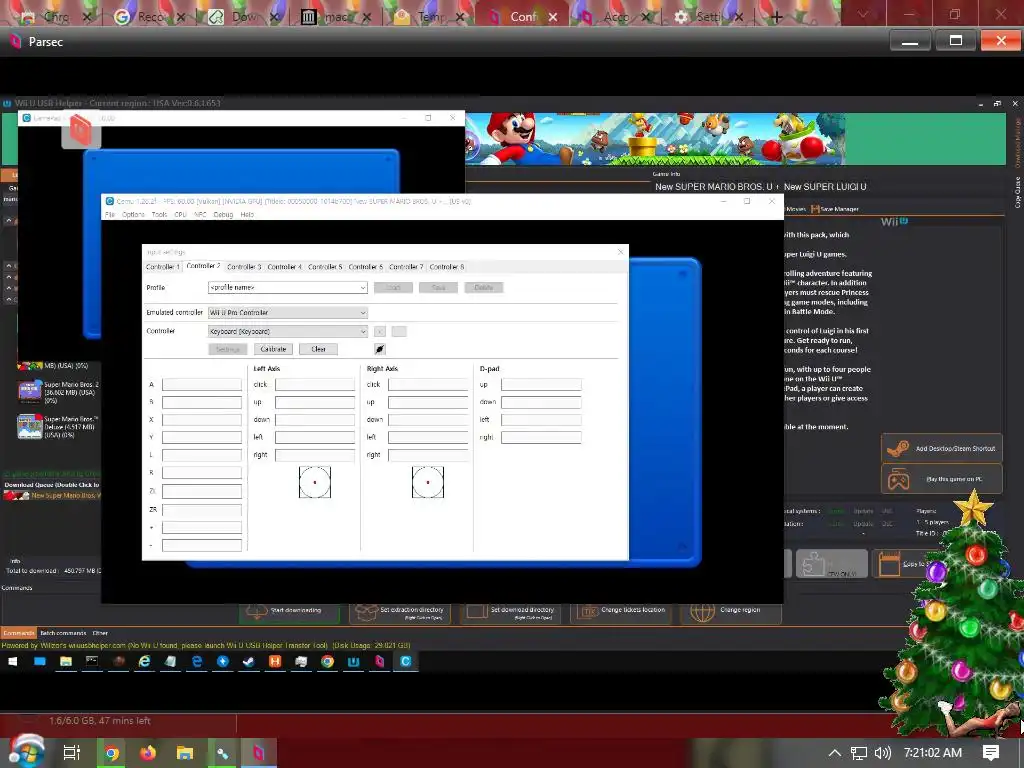Open the Save Manager icon in the game info tabs

[815, 209]
